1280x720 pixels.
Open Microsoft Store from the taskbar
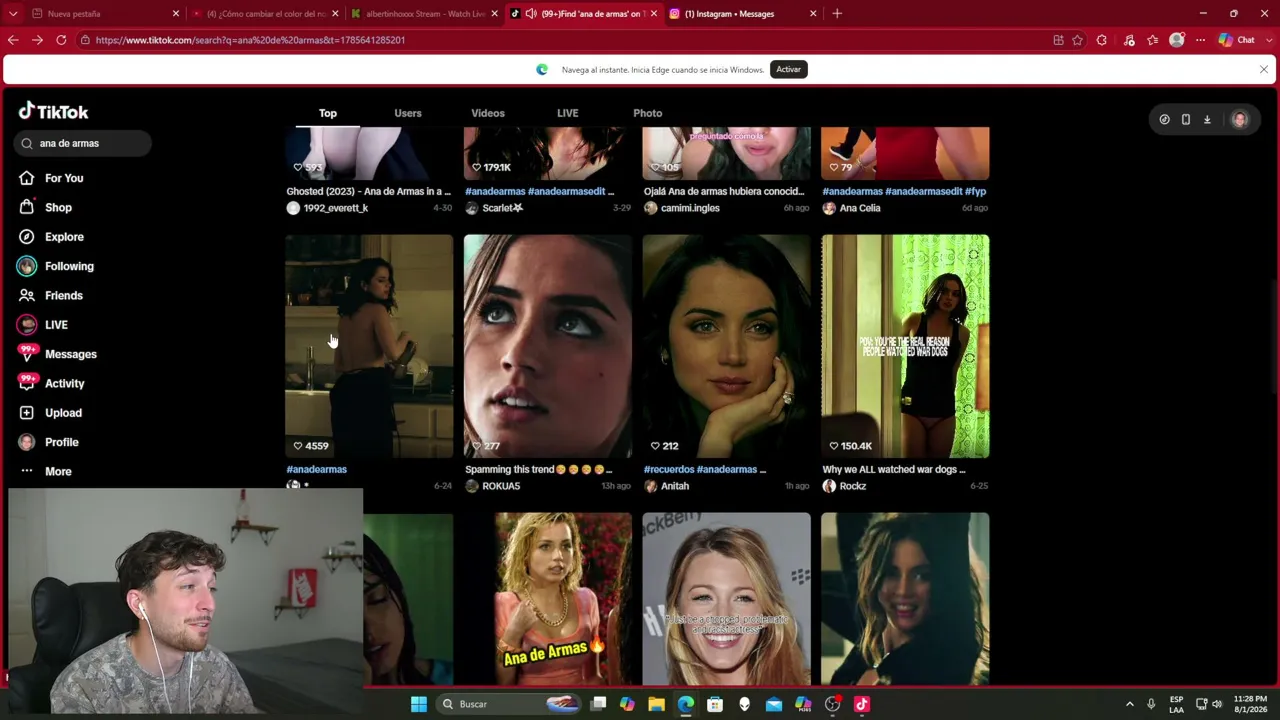click(715, 704)
